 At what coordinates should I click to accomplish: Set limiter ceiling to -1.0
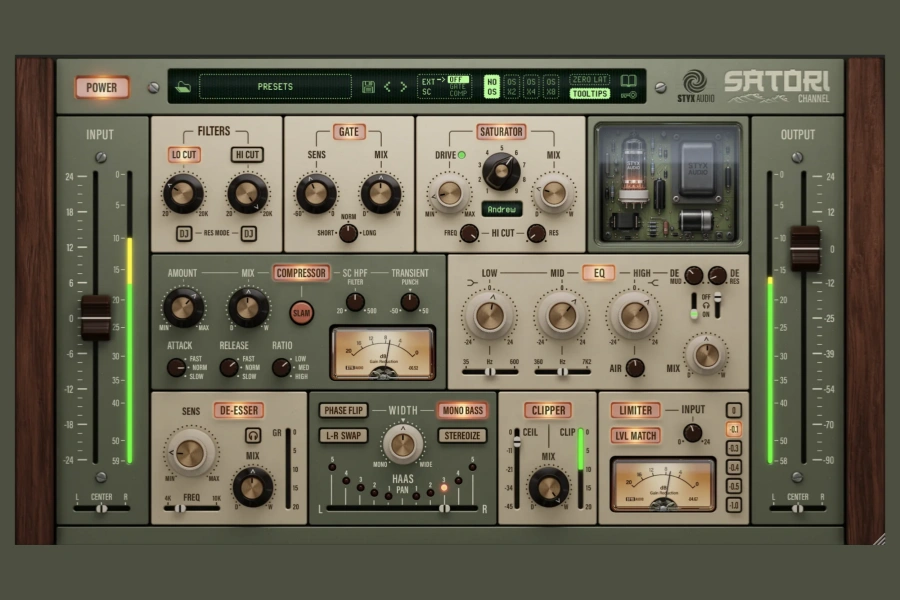point(734,505)
